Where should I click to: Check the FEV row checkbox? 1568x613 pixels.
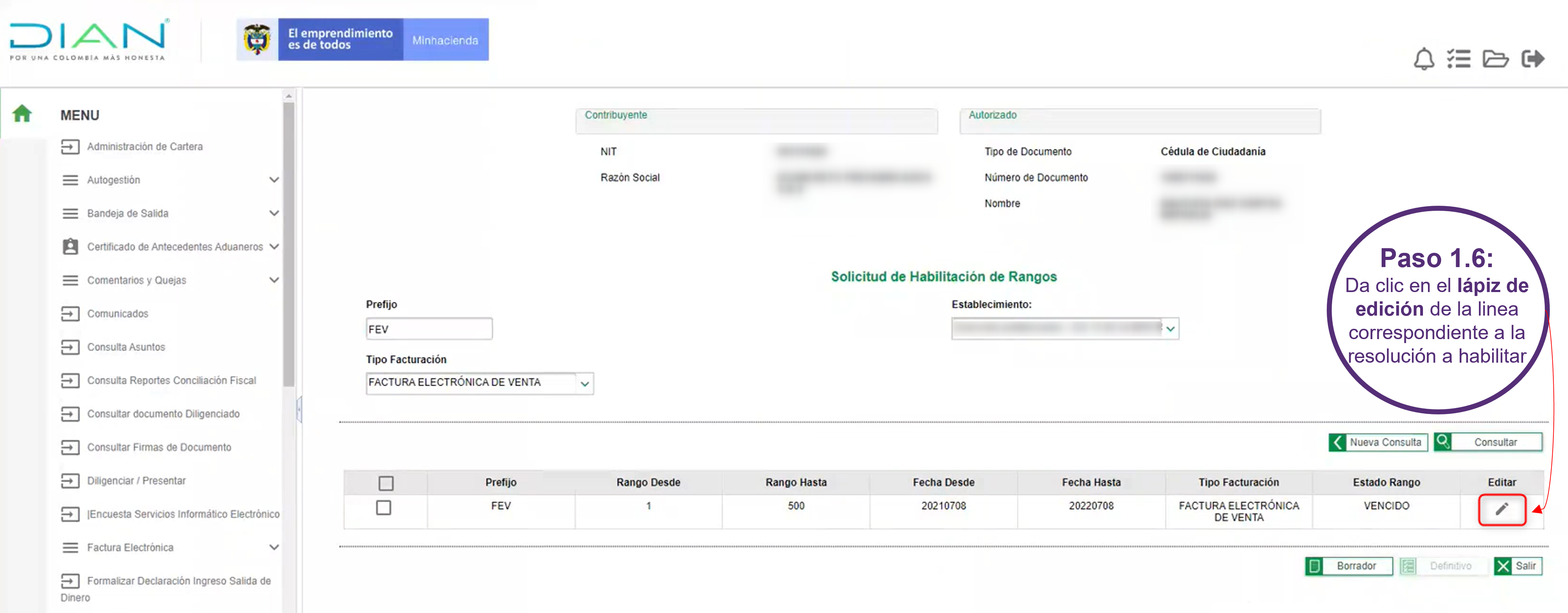coord(383,507)
